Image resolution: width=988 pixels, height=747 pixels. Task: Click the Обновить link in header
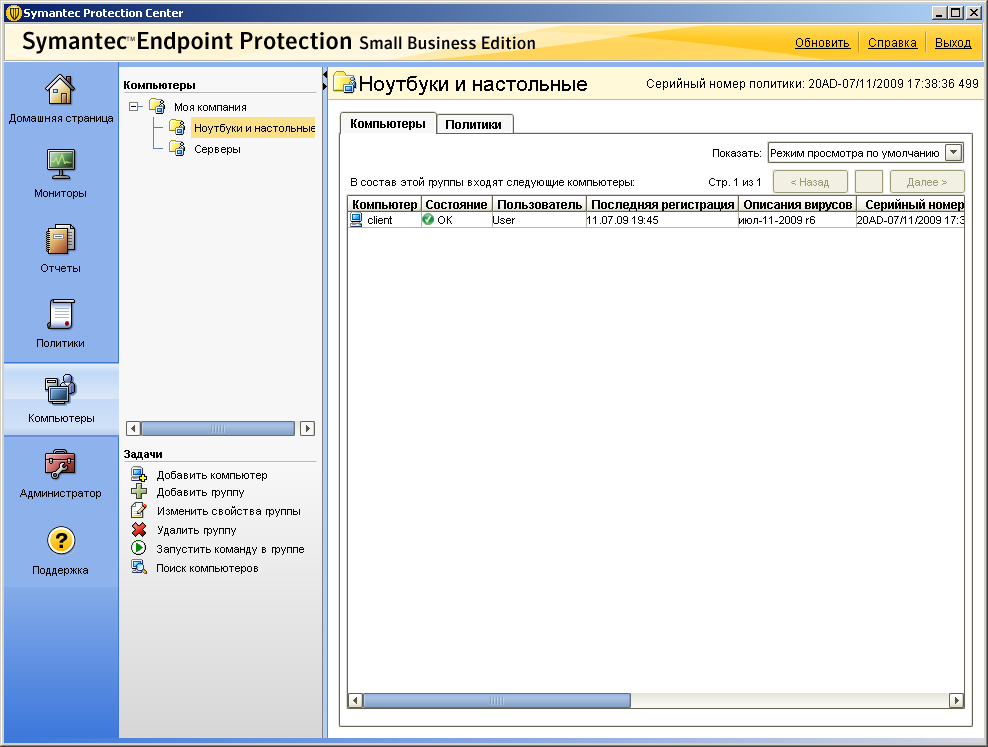point(822,43)
